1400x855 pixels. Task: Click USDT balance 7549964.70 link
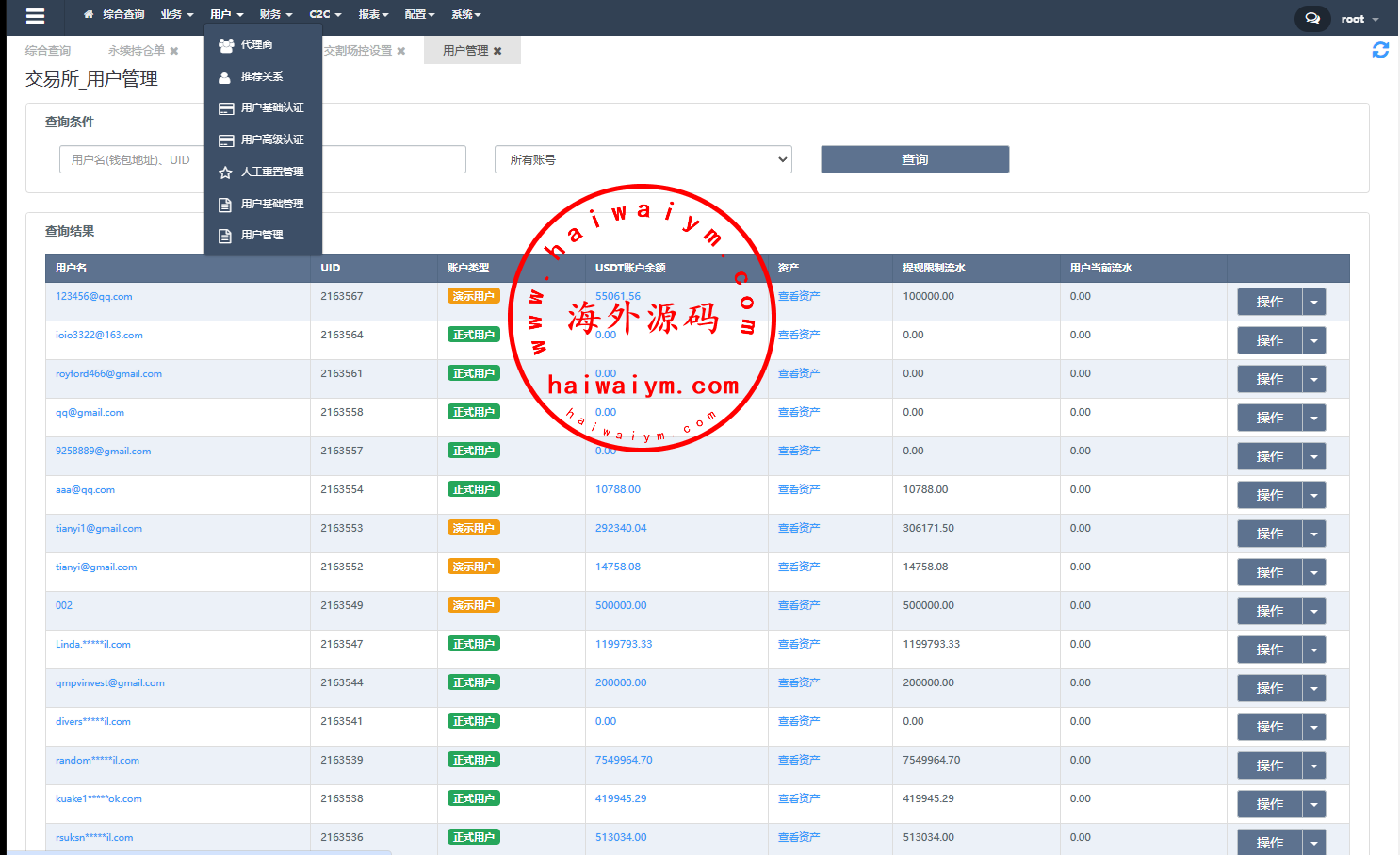point(624,760)
